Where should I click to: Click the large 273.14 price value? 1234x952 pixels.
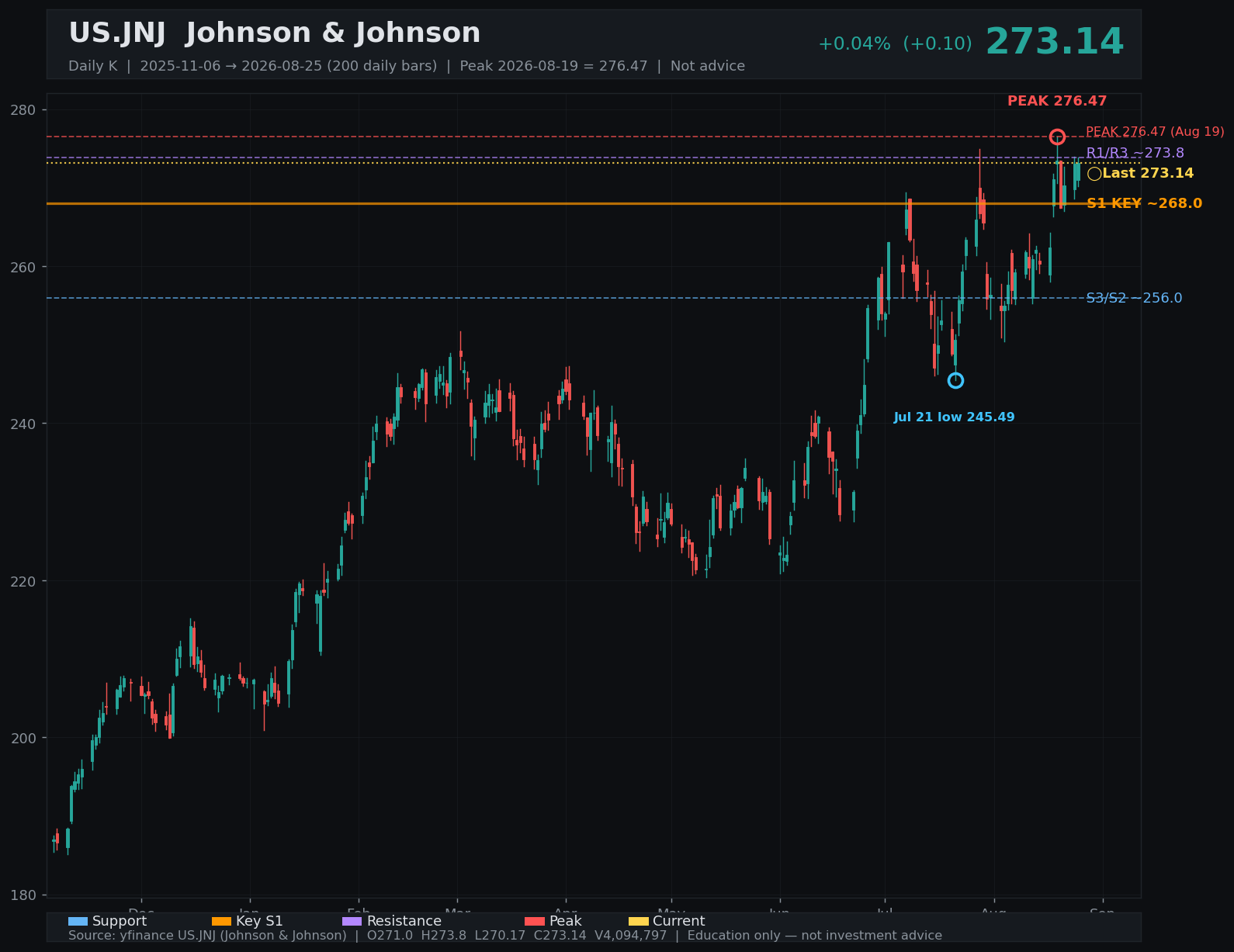point(1055,42)
